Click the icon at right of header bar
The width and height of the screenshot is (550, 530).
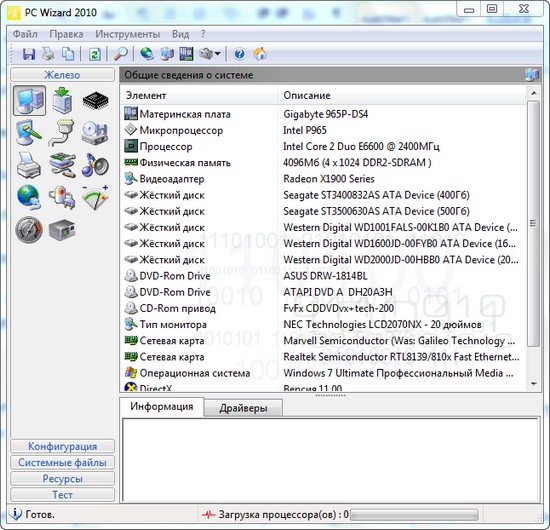pyautogui.click(x=532, y=75)
